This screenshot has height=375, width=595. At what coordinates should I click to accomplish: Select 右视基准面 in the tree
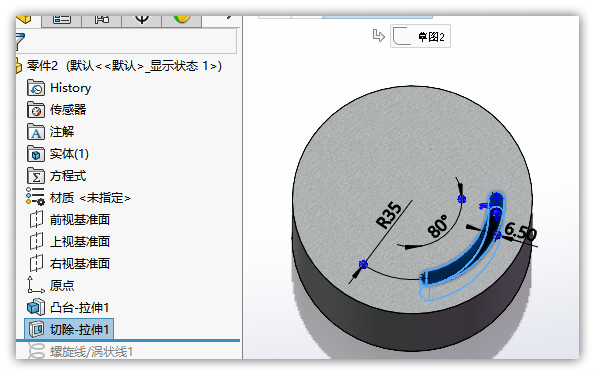coord(80,263)
